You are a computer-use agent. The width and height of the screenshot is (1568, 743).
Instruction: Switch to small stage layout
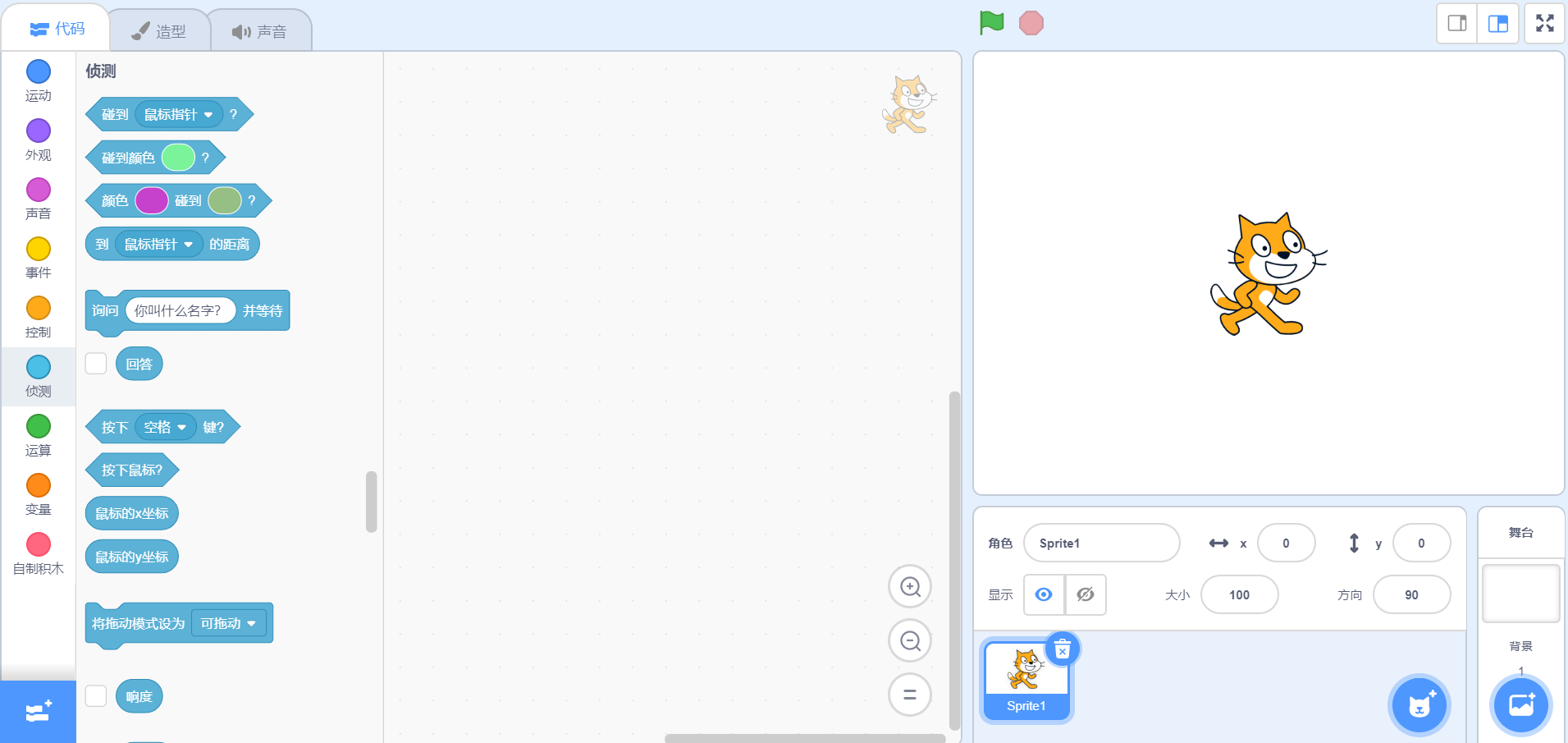1457,23
